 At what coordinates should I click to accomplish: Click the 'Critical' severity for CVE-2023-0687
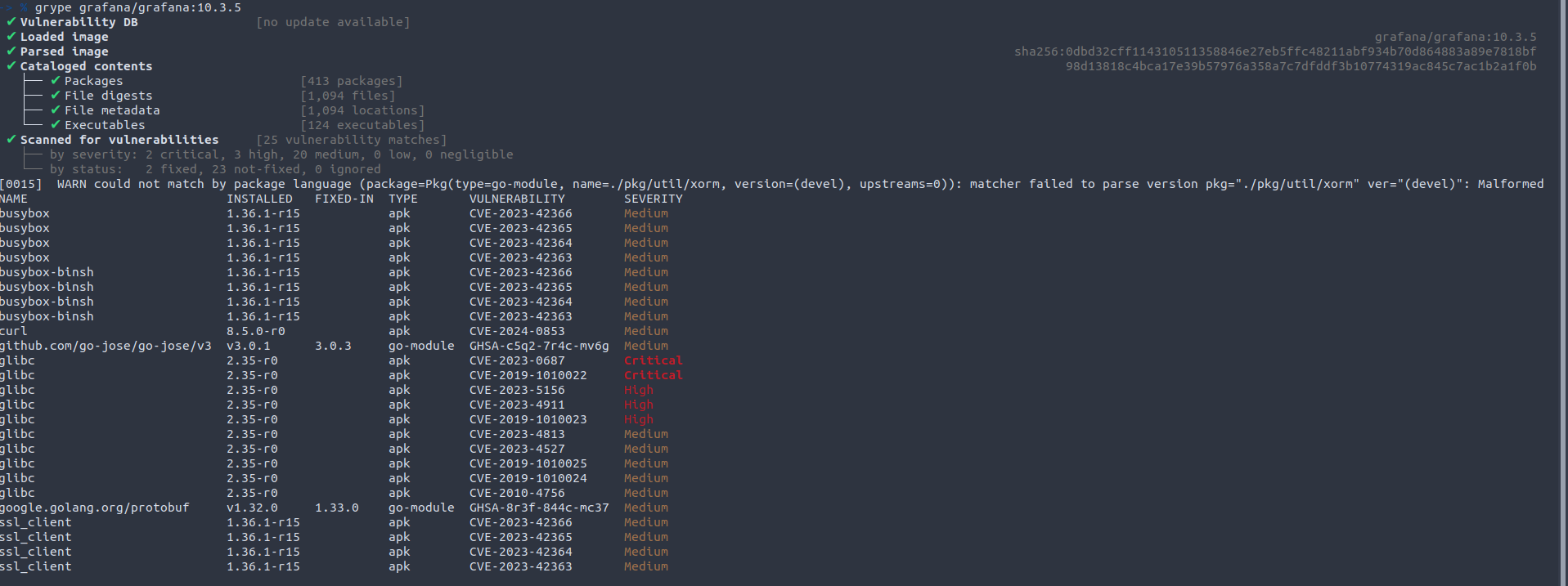654,360
